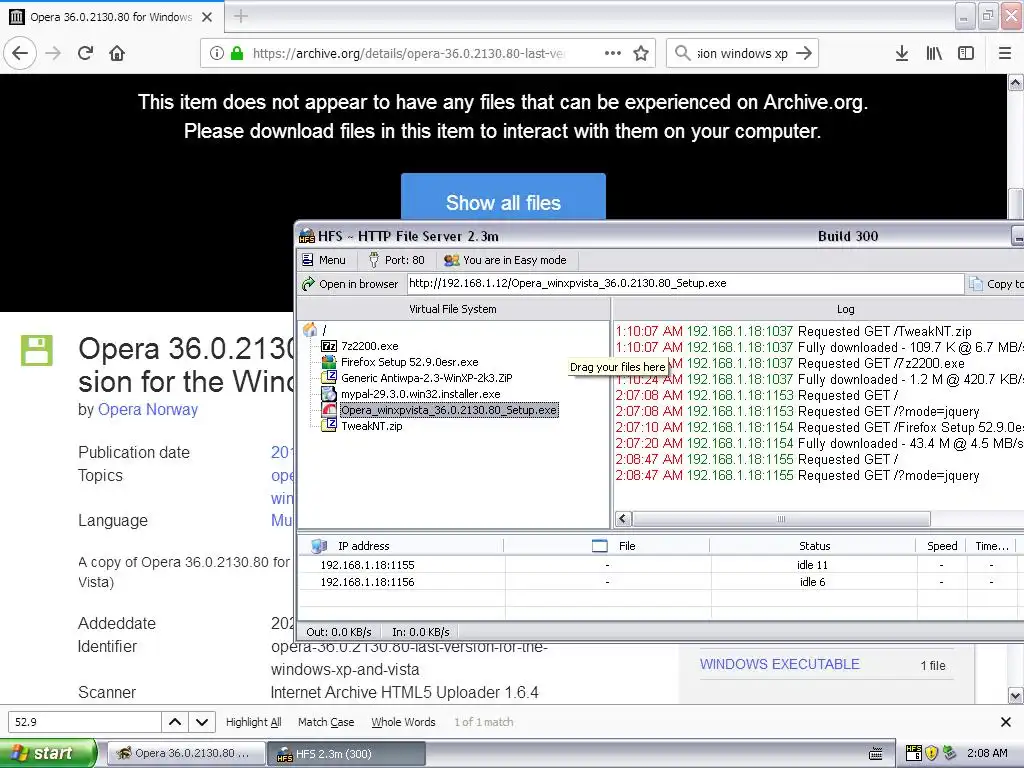Submit search with the go arrow
1024x768 pixels.
(805, 53)
